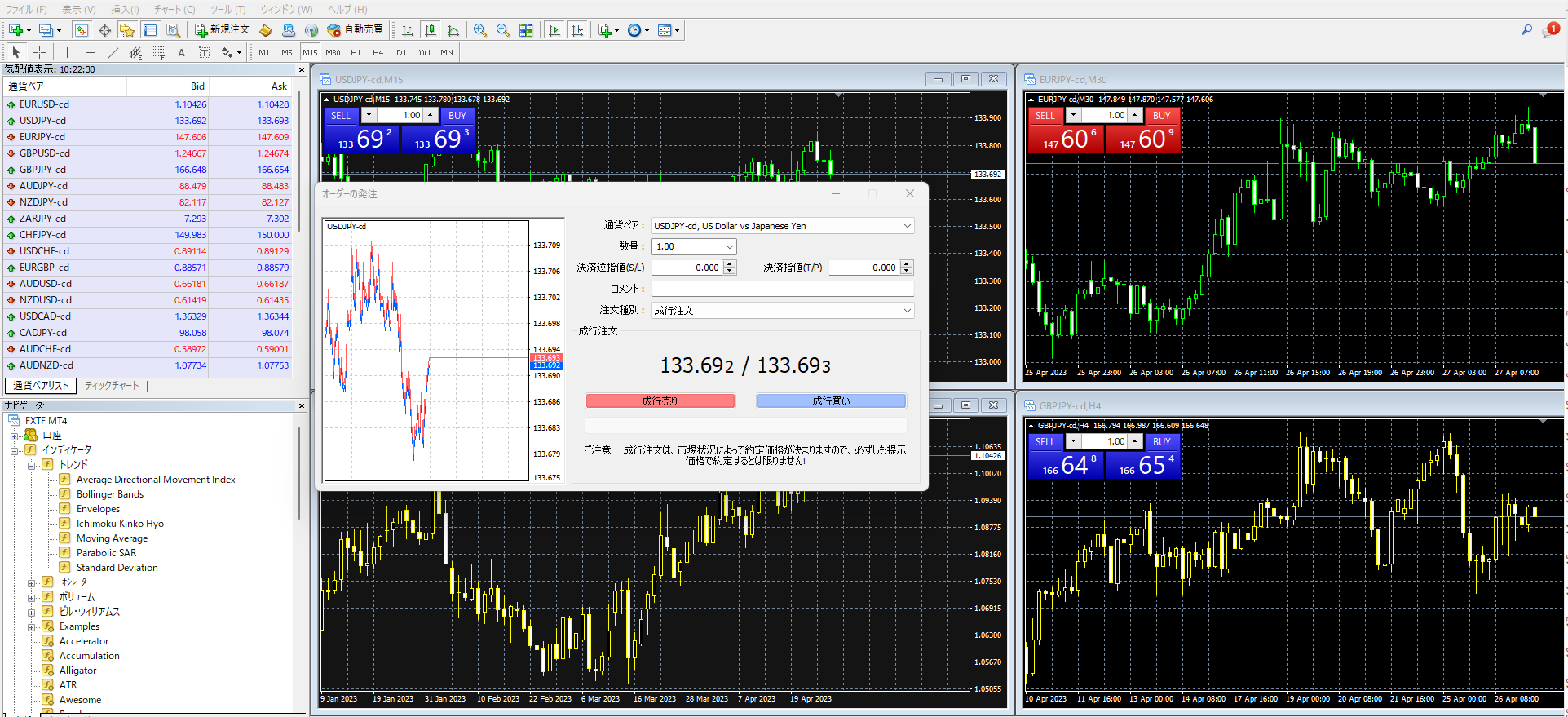The width and height of the screenshot is (1568, 717).
Task: Switch to the ティックチャート tab
Action: coord(112,386)
